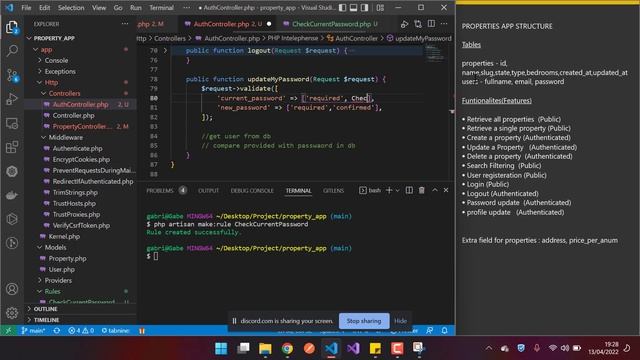Toggle the bottom panel layout icon
Viewport: 640px width, 360px height.
[x=353, y=8]
